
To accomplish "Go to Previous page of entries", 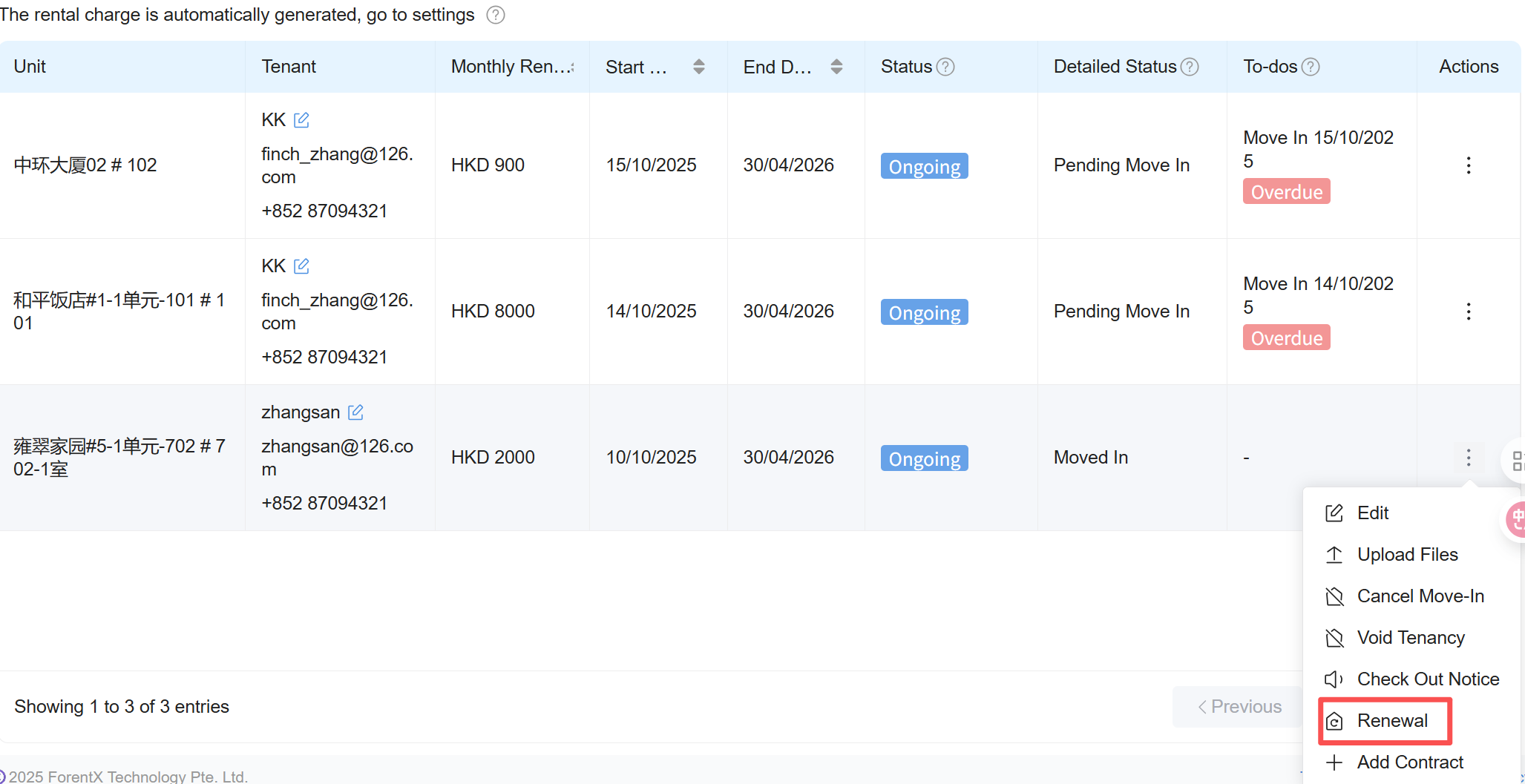I will (x=1239, y=707).
